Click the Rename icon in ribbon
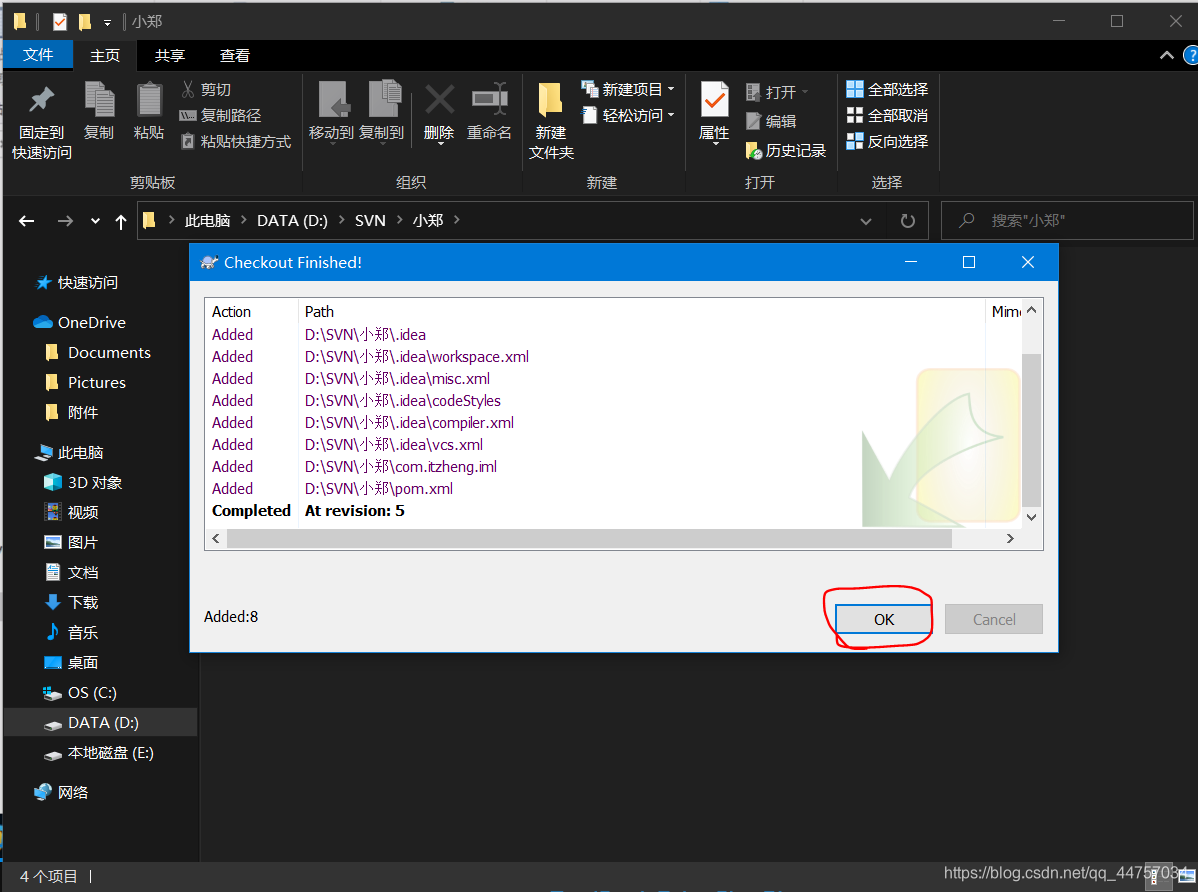 (489, 100)
